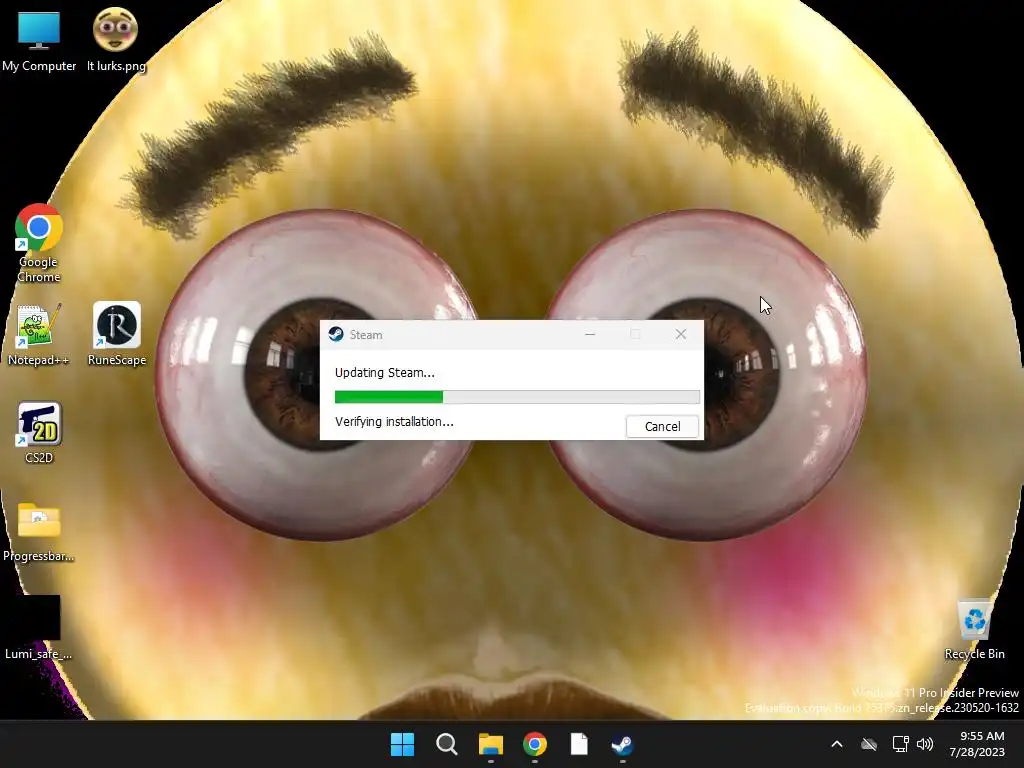Image resolution: width=1024 pixels, height=768 pixels.
Task: Cancel the Steam update
Action: tap(662, 426)
